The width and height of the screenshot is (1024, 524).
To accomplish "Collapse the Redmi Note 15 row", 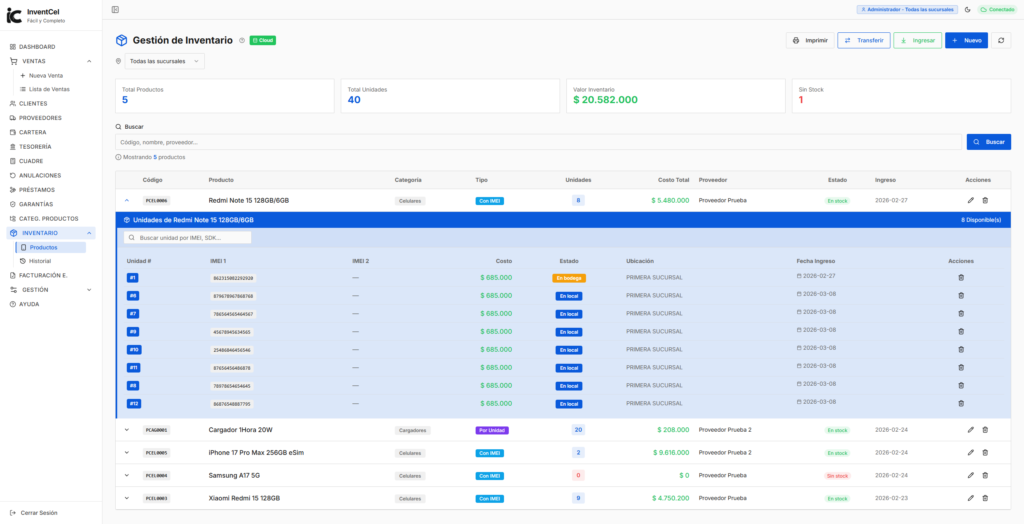I will click(127, 200).
